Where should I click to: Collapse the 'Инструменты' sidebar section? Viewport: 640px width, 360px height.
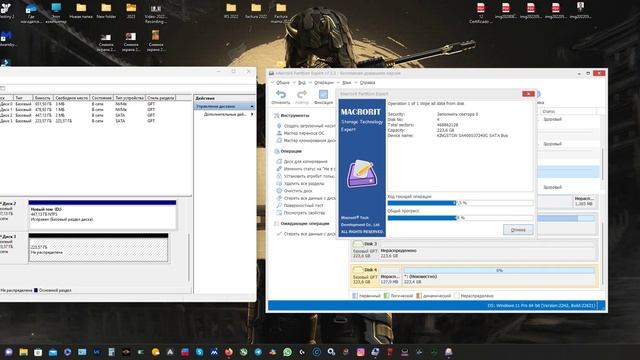pyautogui.click(x=277, y=116)
